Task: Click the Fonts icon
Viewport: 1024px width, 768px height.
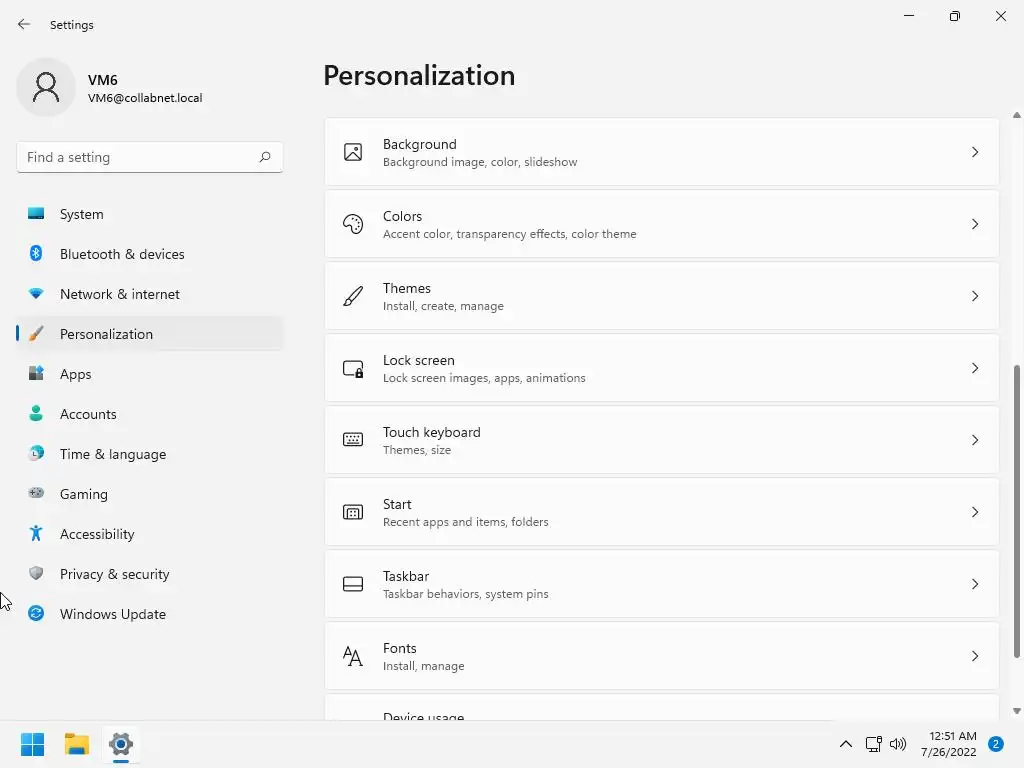Action: point(353,656)
